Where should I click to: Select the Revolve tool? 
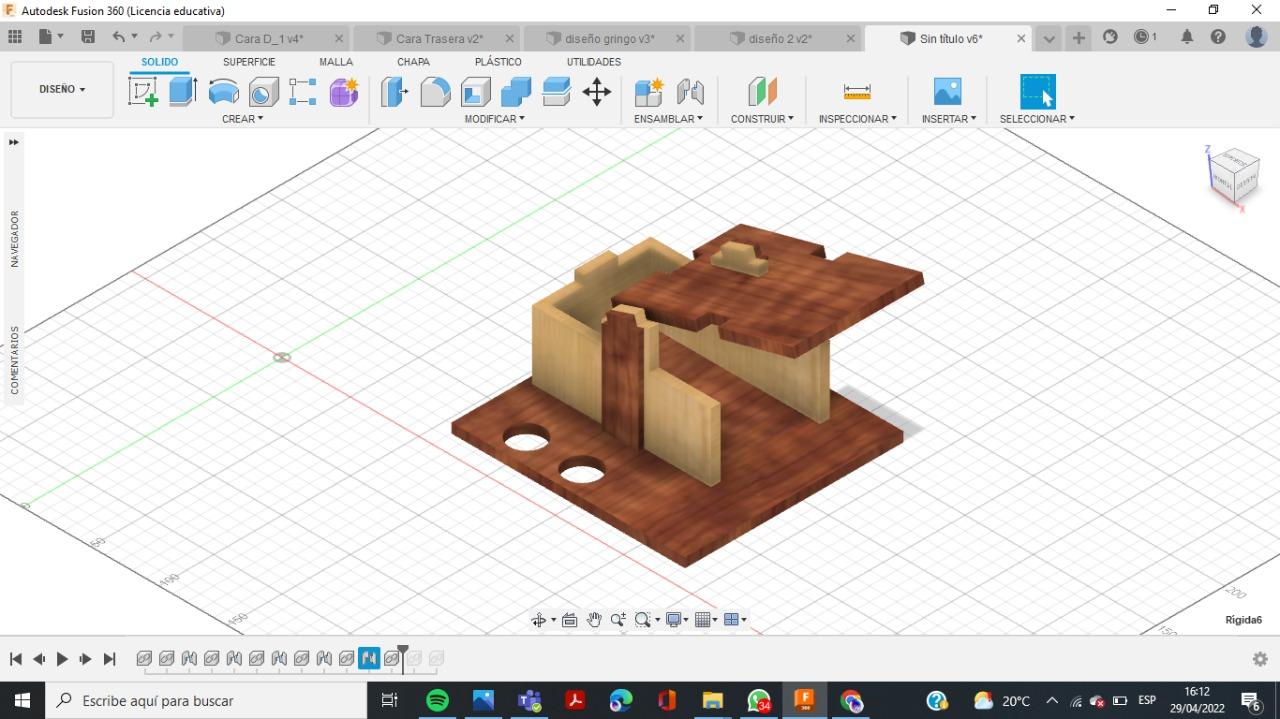223,93
